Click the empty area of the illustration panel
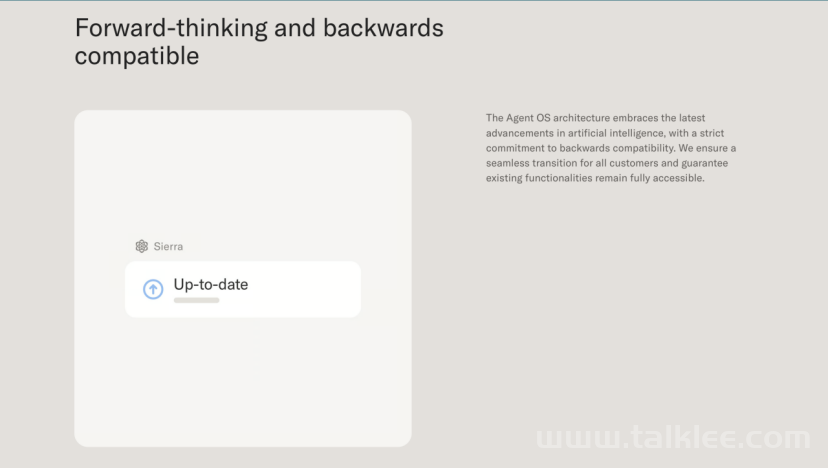The width and height of the screenshot is (828, 468). pyautogui.click(x=243, y=174)
